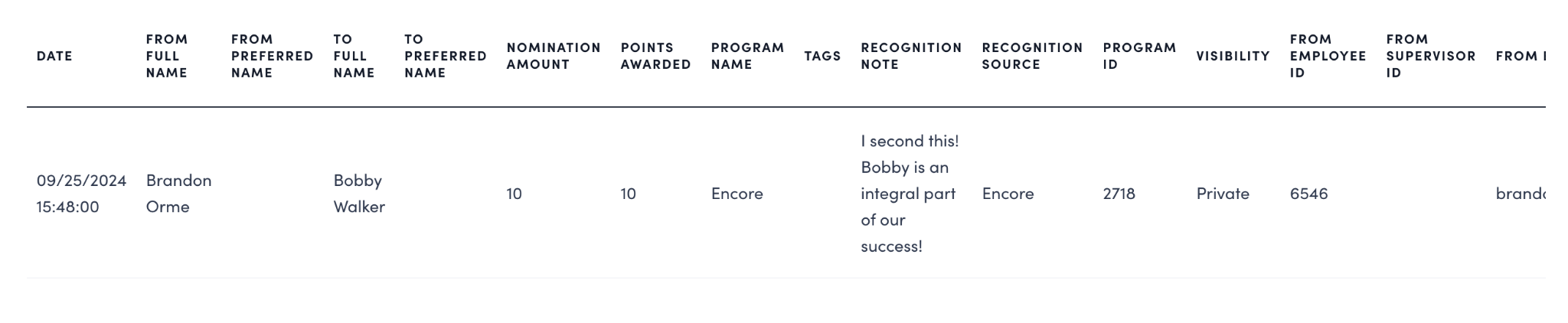Click the Nomination Amount column header
This screenshot has width=1568, height=323.
[x=553, y=56]
